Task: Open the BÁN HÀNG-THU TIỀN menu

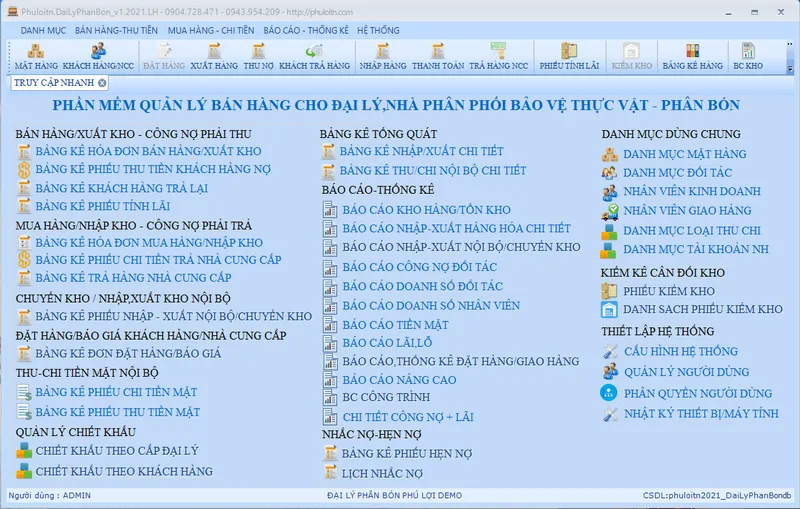Action: (x=116, y=31)
